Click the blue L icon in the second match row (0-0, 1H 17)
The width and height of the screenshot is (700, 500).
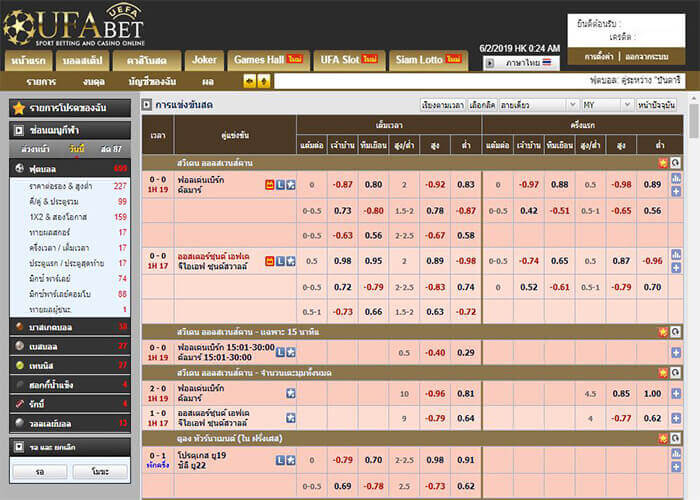click(x=280, y=261)
